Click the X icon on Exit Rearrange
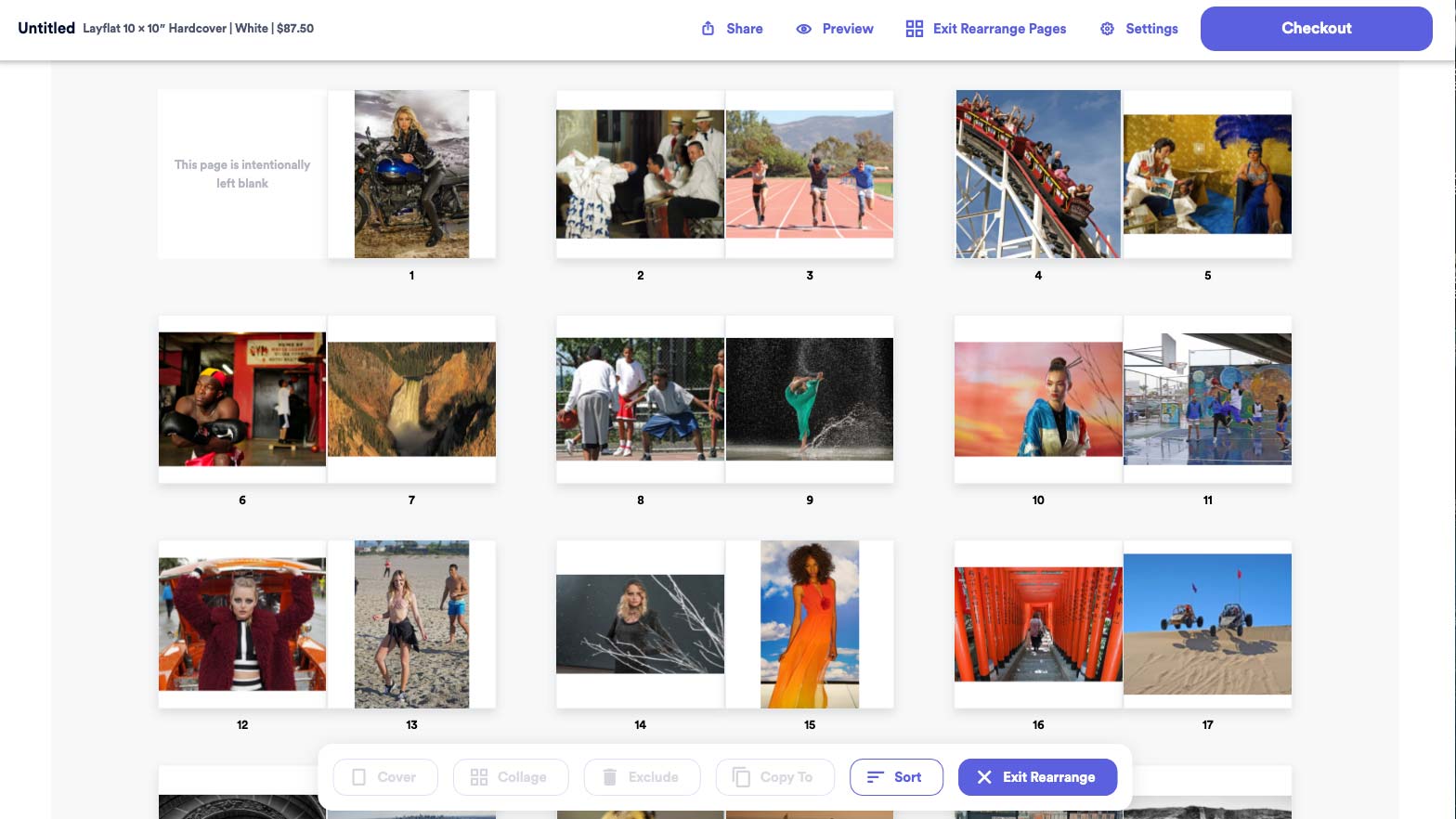1456x819 pixels. 984,777
